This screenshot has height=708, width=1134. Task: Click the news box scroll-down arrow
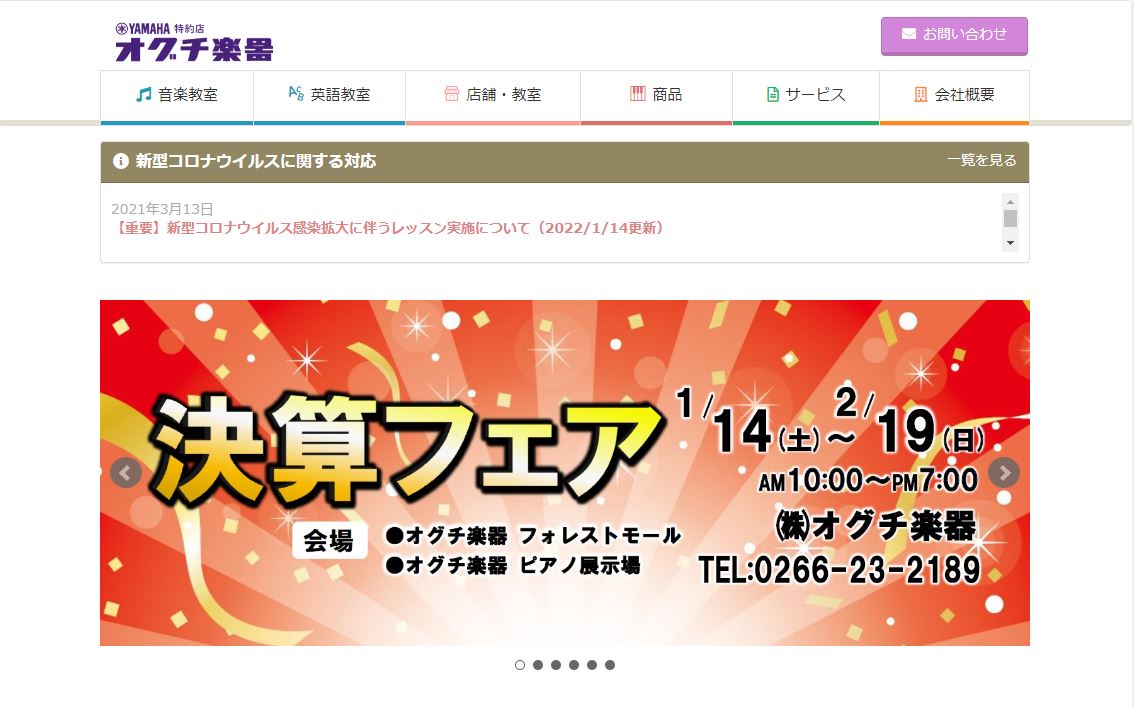click(x=1010, y=243)
